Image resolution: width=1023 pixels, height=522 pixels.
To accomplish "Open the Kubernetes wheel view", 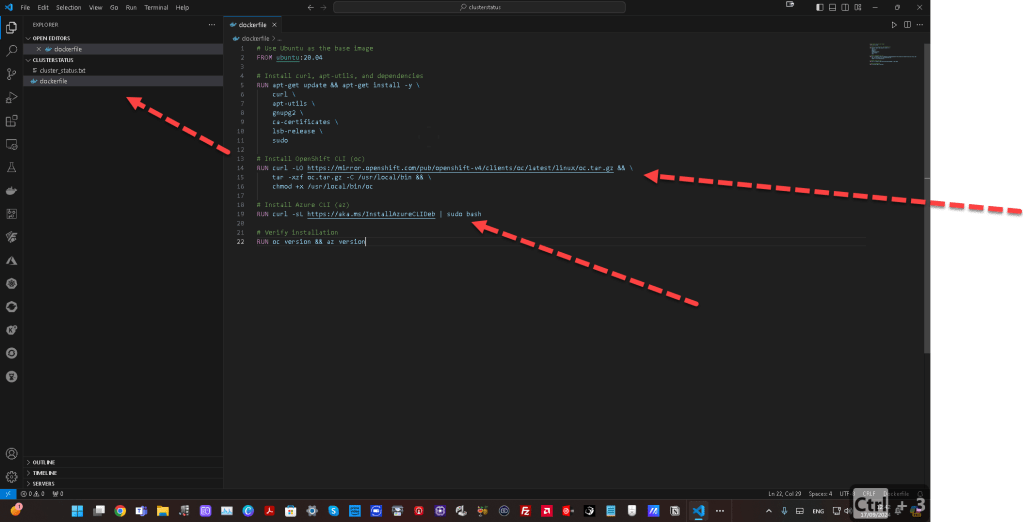I will pyautogui.click(x=11, y=284).
